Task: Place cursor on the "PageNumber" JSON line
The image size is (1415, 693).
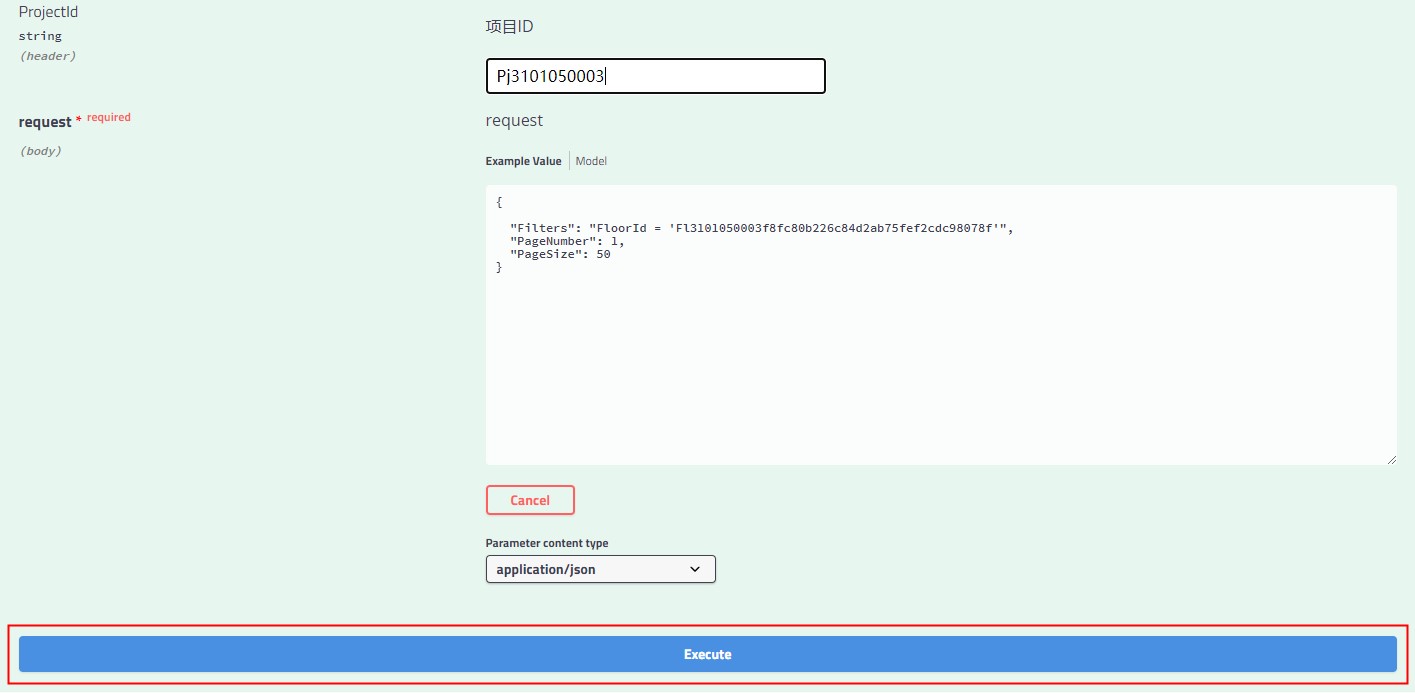Action: pos(566,241)
